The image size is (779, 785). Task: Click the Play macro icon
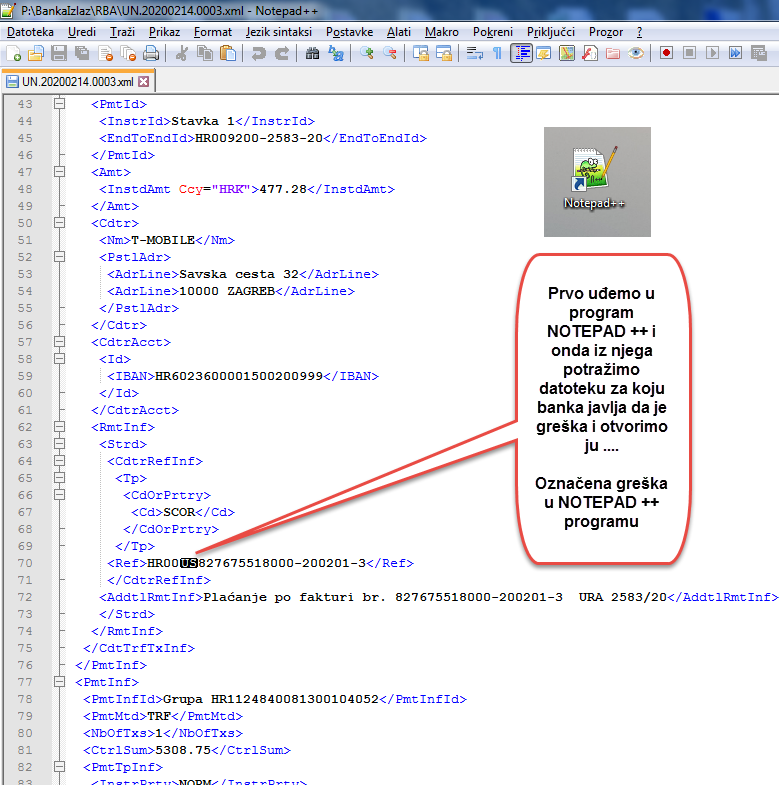click(712, 53)
